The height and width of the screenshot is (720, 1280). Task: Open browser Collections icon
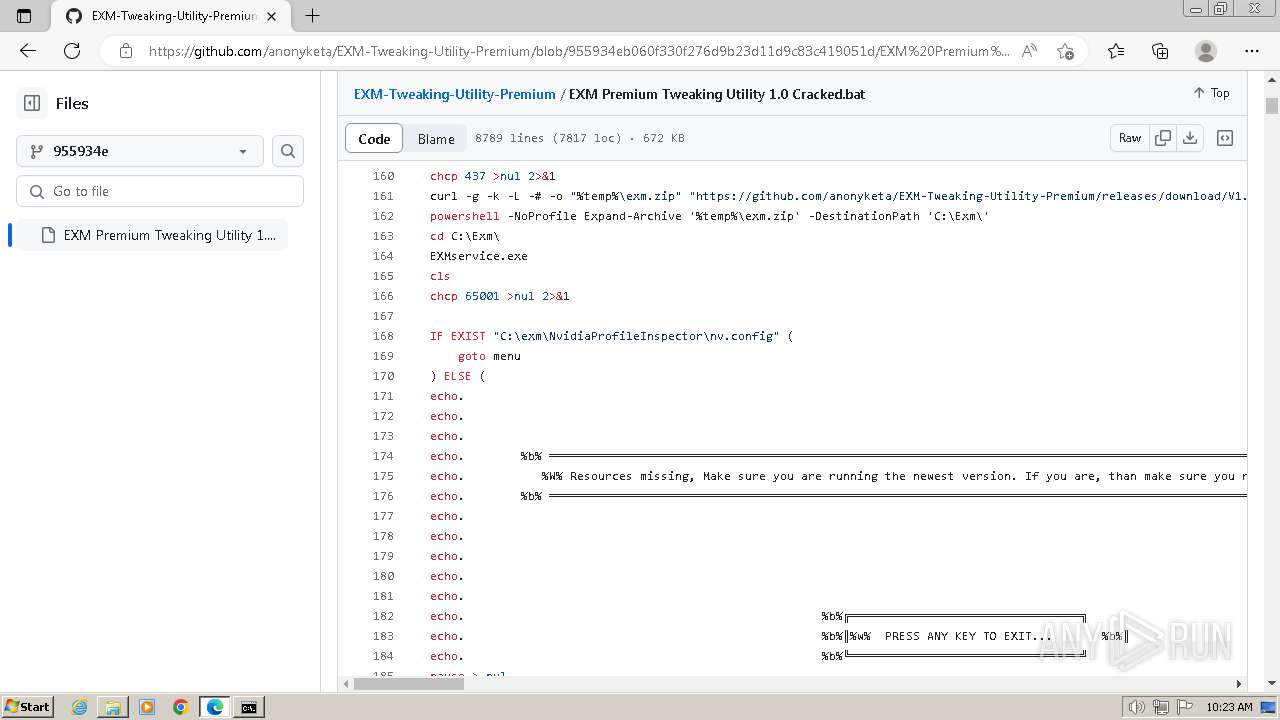click(1160, 51)
